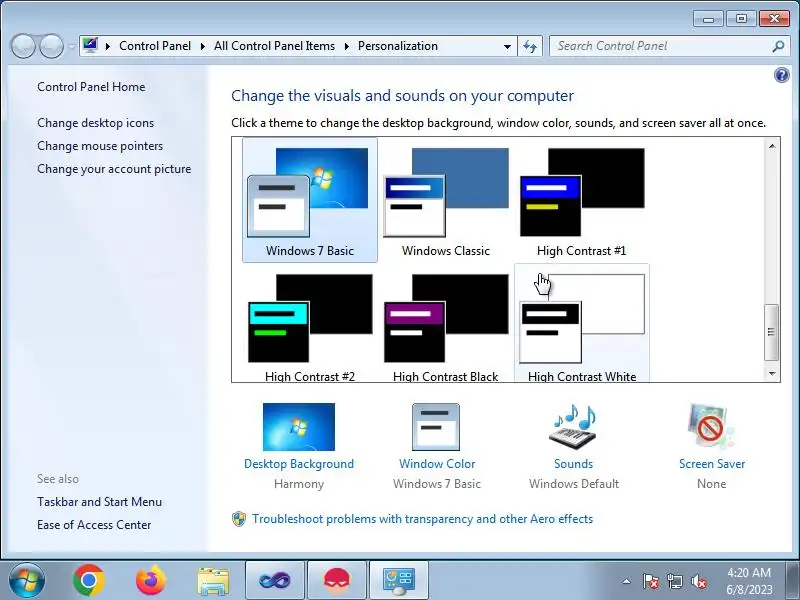Click the Window Color link text
This screenshot has height=600, width=800.
437,464
